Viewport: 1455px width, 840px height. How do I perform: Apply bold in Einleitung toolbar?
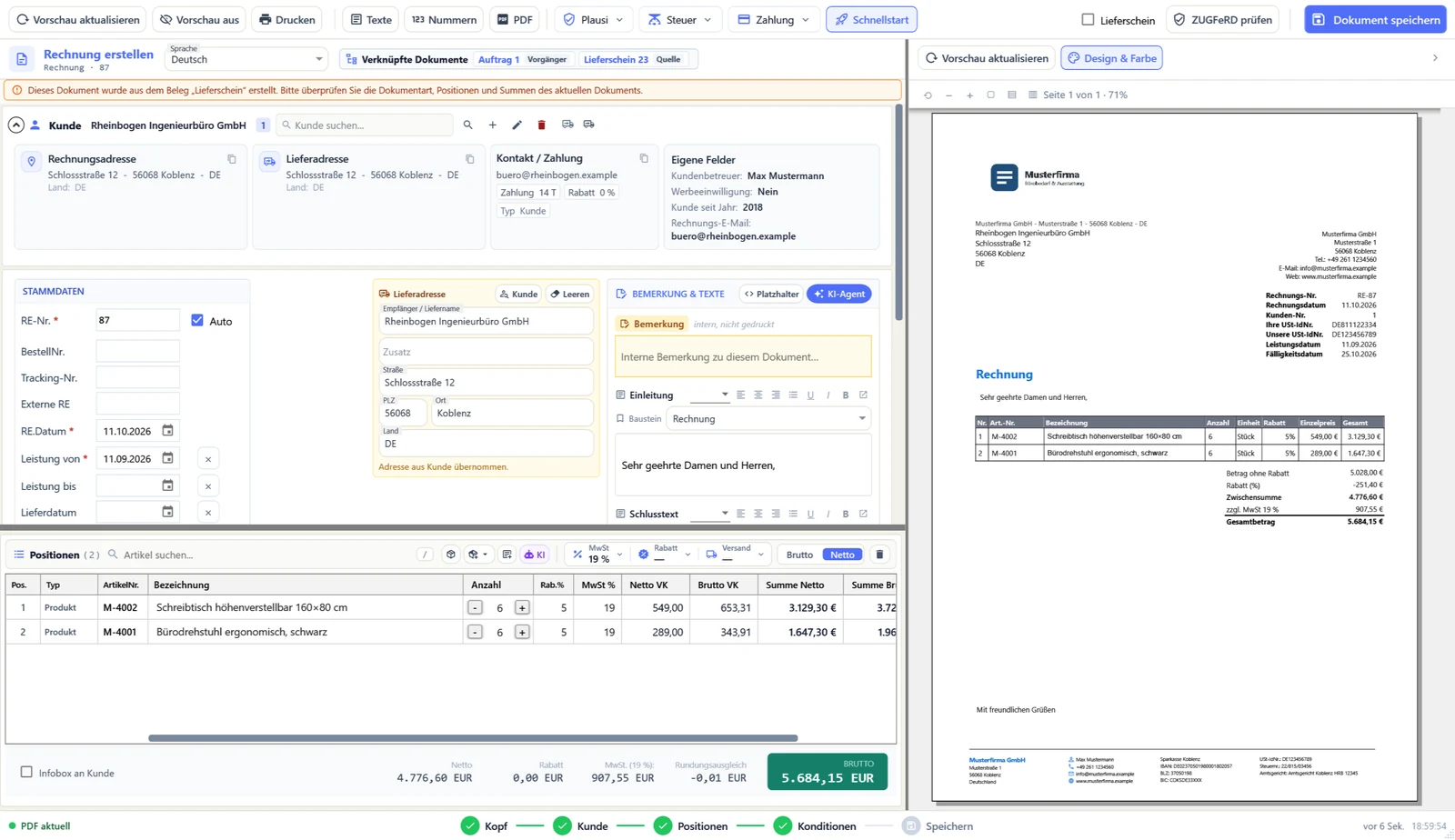coord(846,395)
